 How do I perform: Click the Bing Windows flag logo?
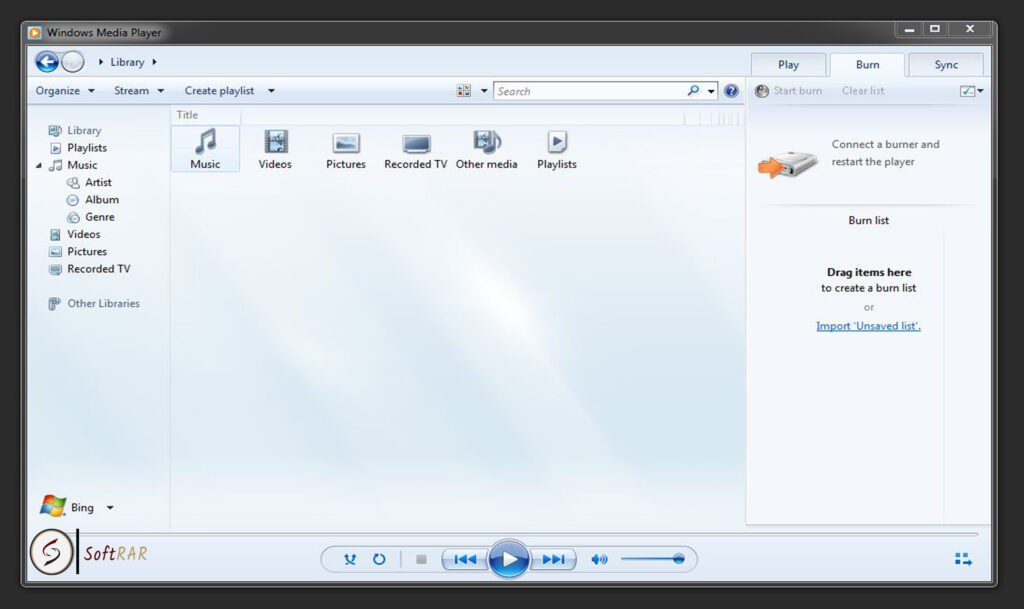(52, 506)
